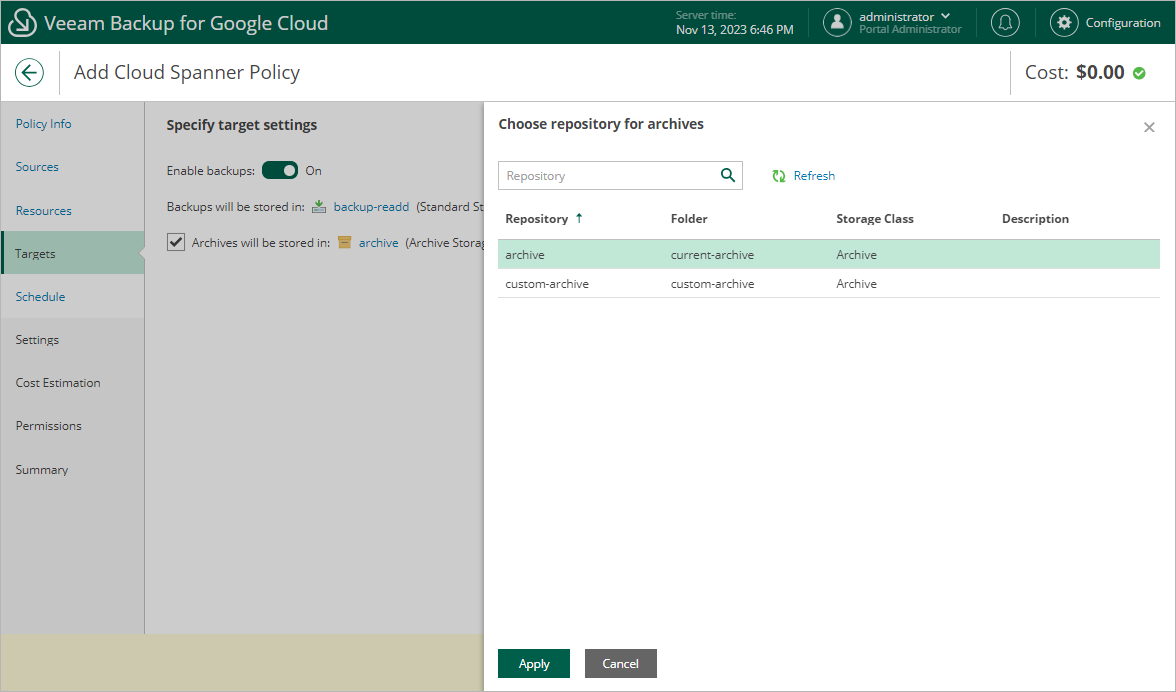This screenshot has width=1176, height=692.
Task: Open the Permissions step
Action: click(49, 426)
